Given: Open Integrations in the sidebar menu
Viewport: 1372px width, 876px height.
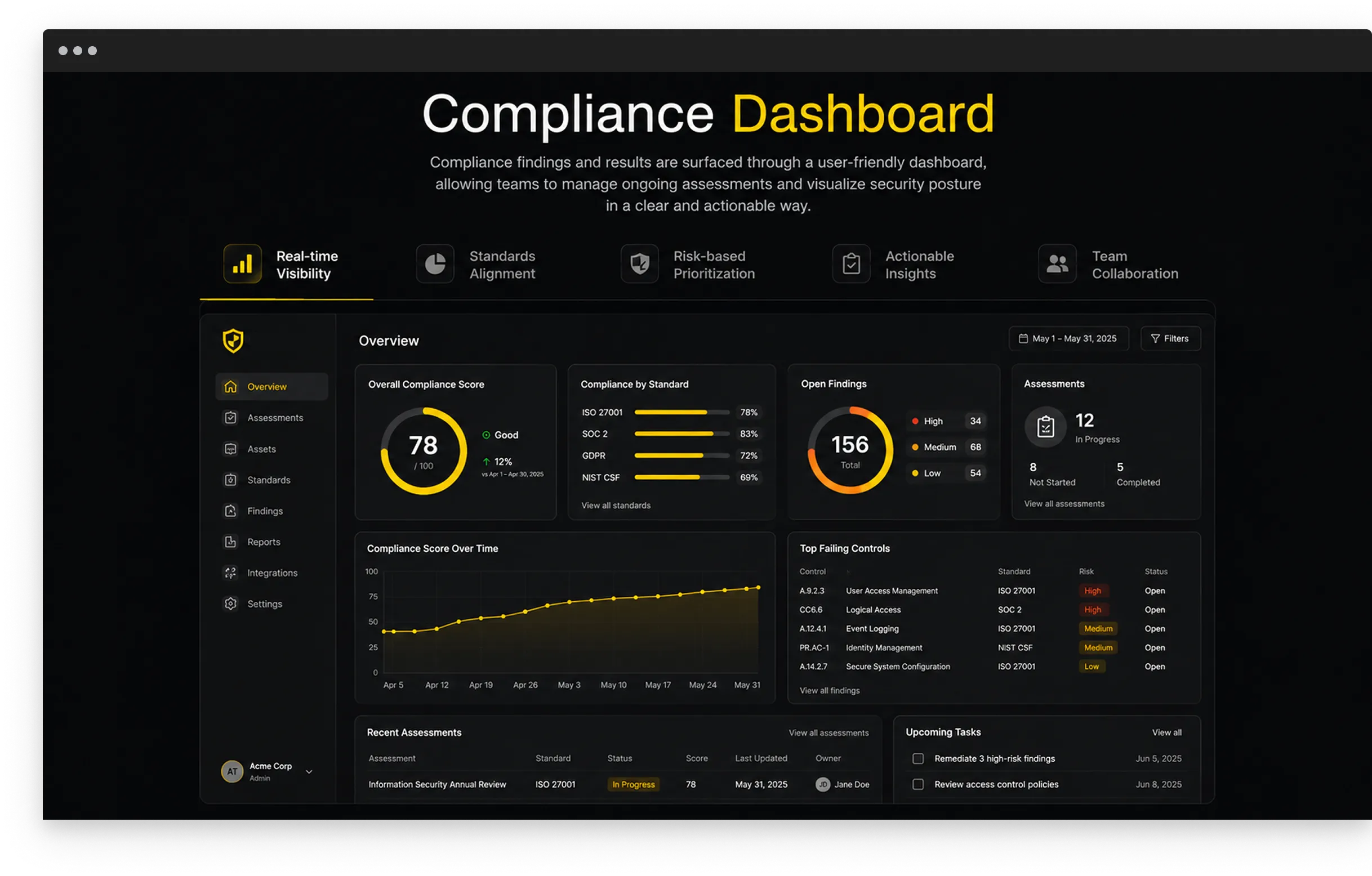Looking at the screenshot, I should click(x=272, y=573).
